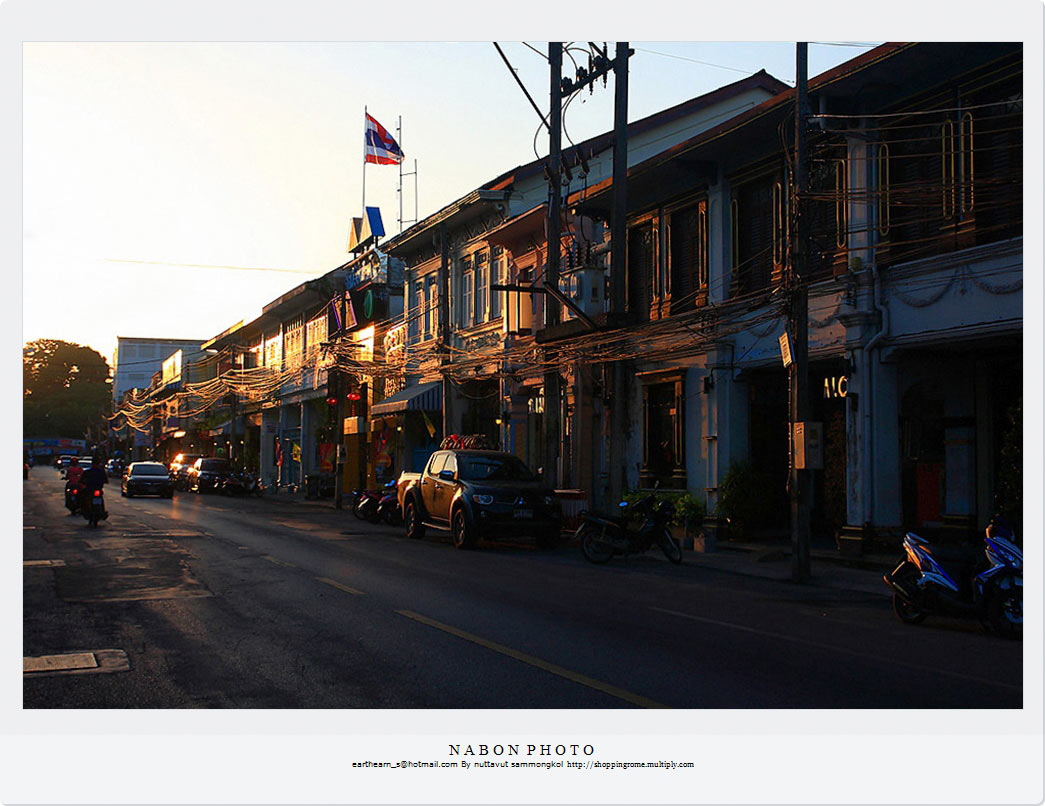The image size is (1045, 806).
Task: Click the http://shoppingrome.multiply.com URL text
Action: tap(630, 765)
